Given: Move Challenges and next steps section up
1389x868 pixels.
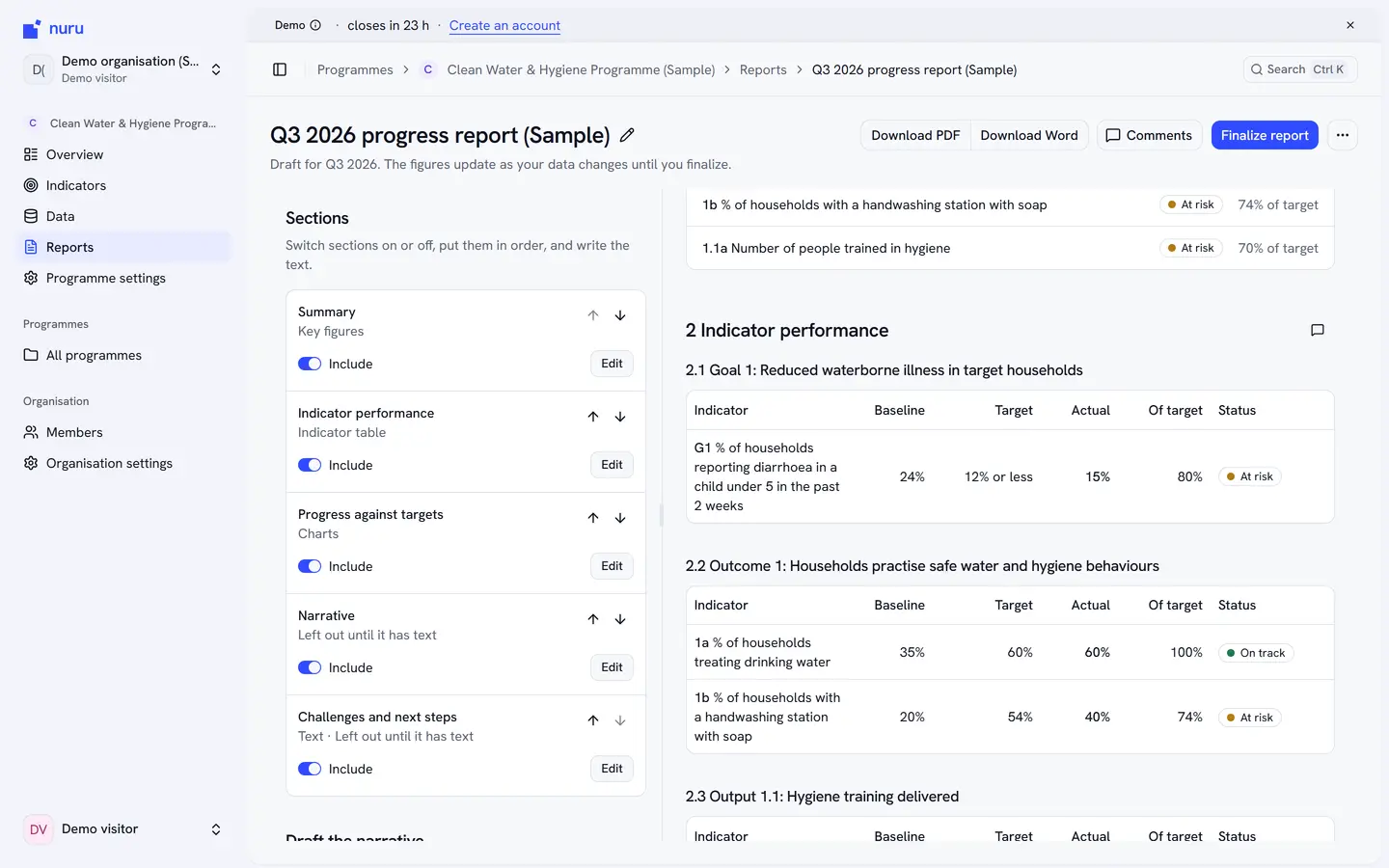Looking at the screenshot, I should click(x=593, y=720).
